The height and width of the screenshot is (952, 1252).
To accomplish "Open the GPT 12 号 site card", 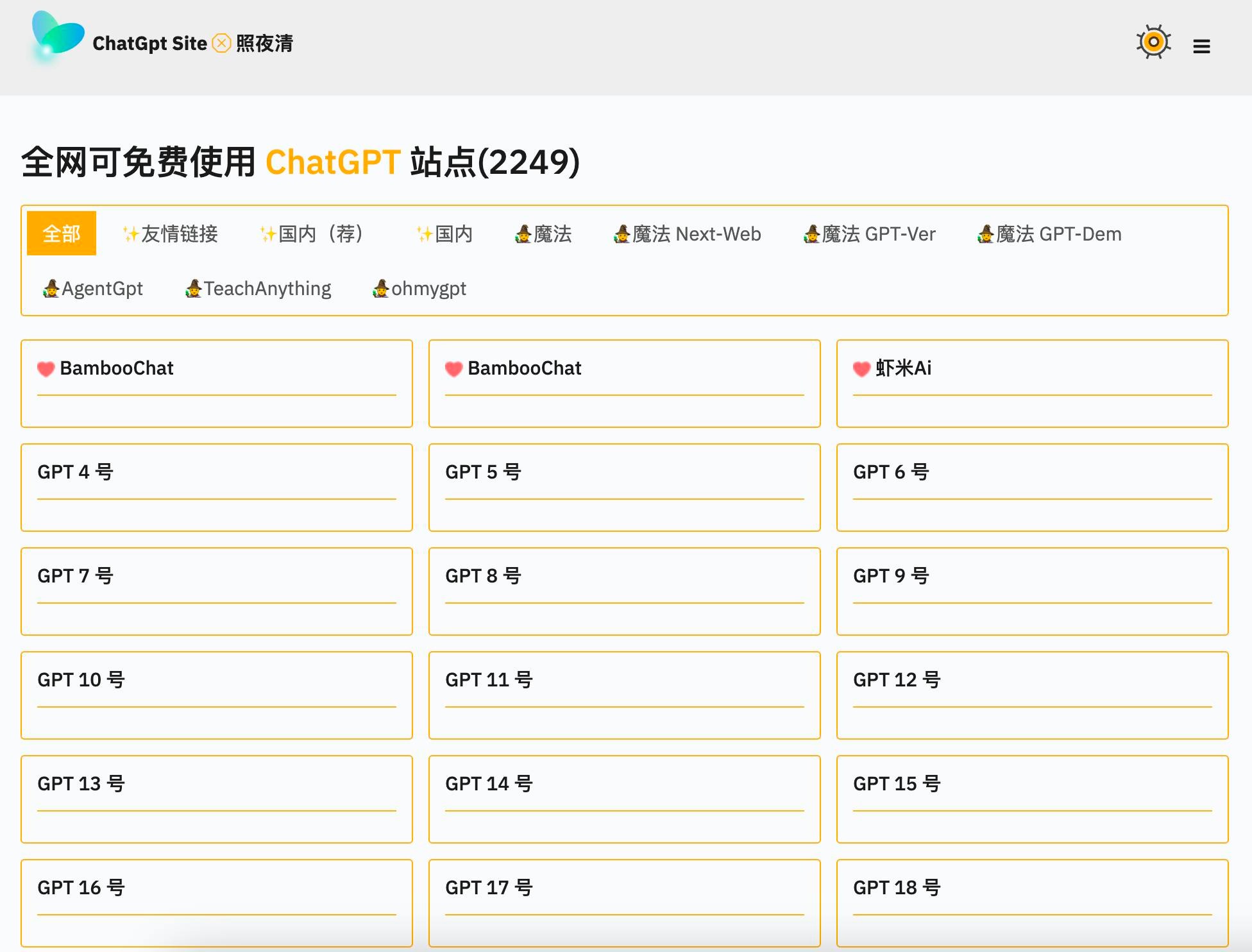I will pos(1029,695).
